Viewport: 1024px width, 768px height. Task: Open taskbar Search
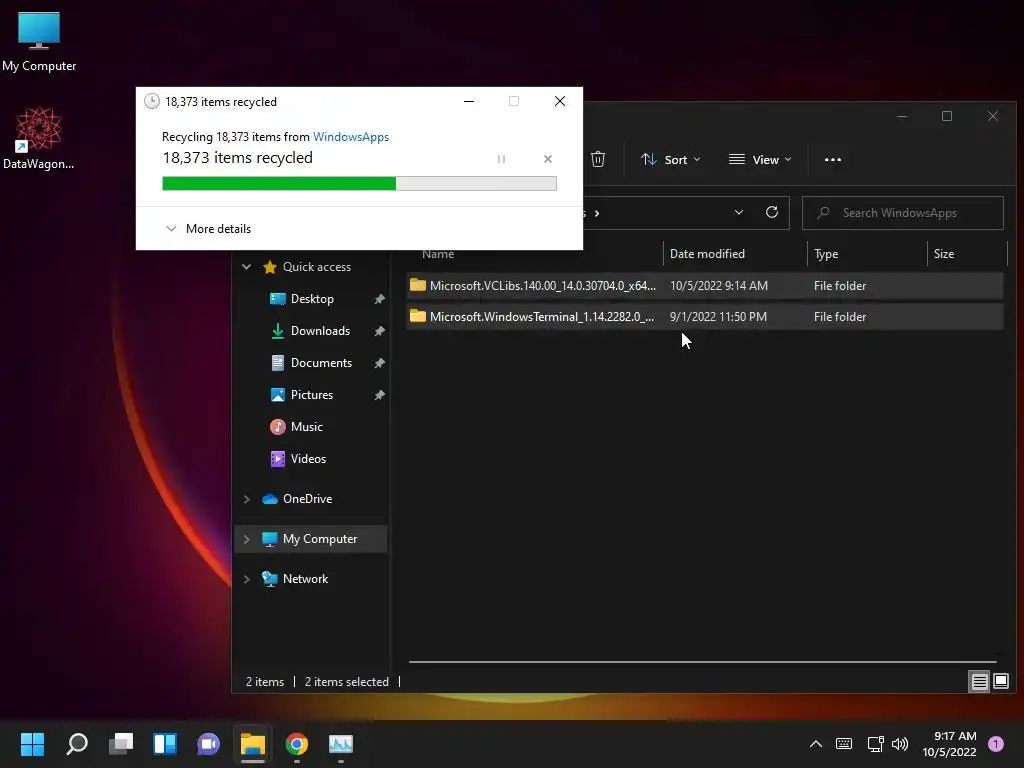(x=77, y=744)
